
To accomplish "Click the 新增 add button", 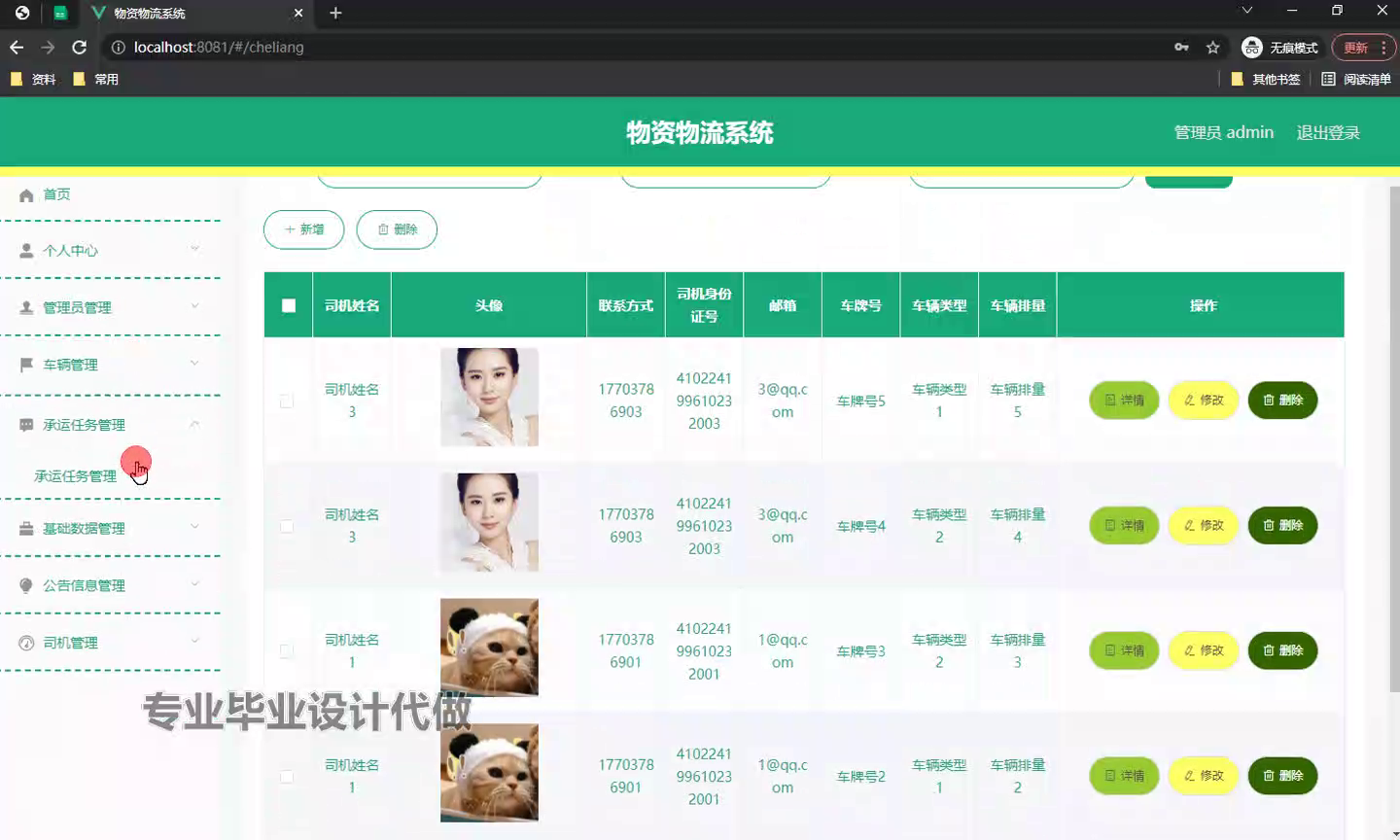I will click(x=303, y=229).
